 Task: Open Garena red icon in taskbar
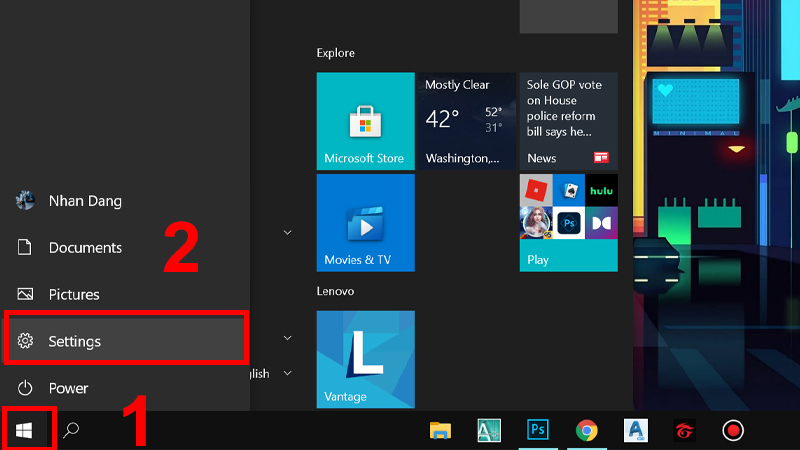point(684,431)
